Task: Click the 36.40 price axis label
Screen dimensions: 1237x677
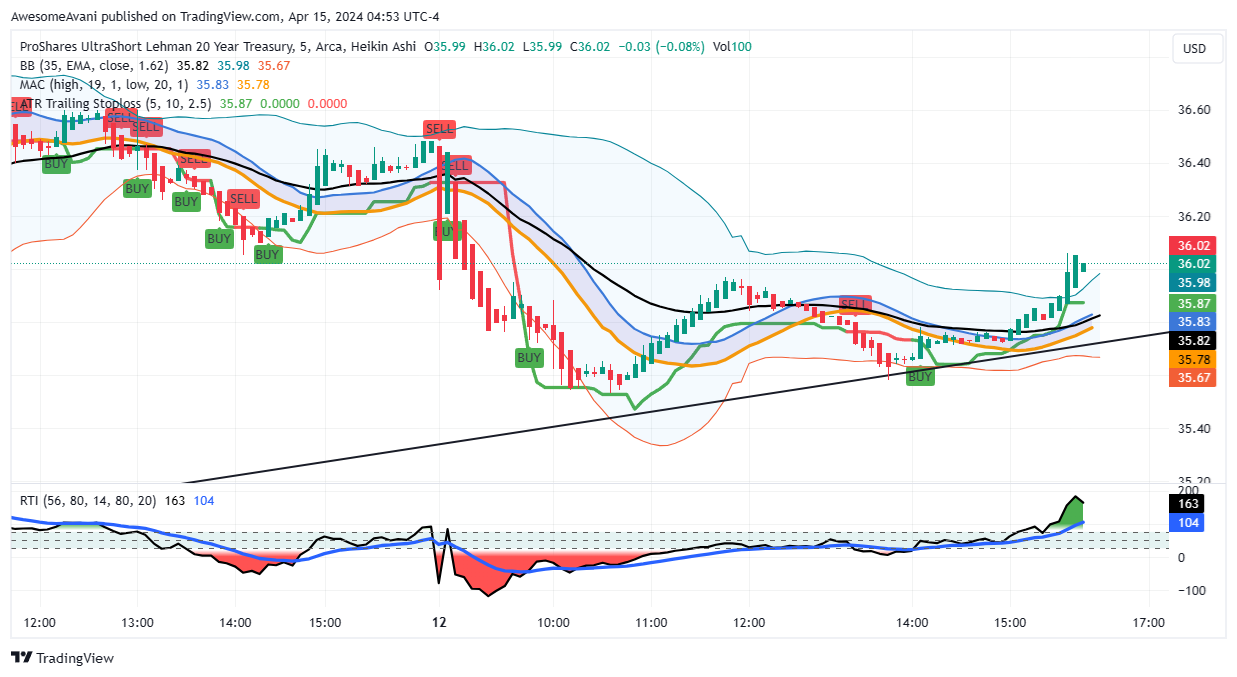Action: coord(1194,163)
